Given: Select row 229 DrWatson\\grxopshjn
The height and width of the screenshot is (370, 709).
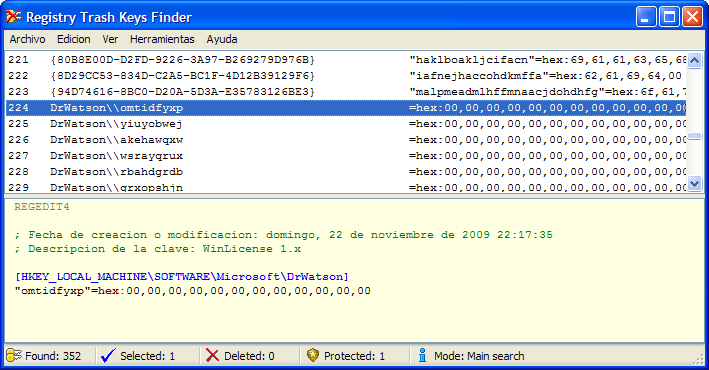Looking at the screenshot, I should 346,187.
